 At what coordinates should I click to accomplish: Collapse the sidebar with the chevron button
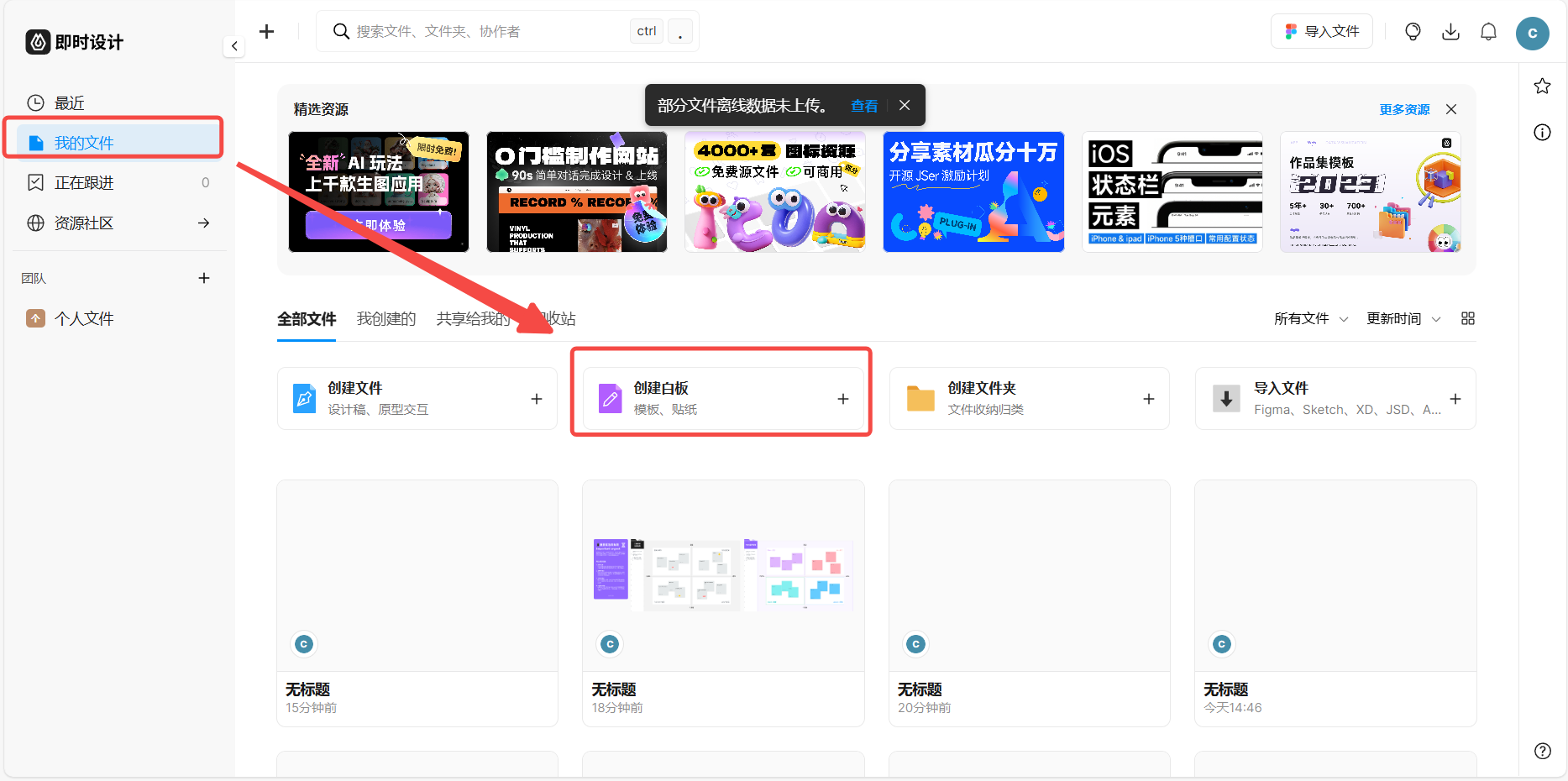234,46
